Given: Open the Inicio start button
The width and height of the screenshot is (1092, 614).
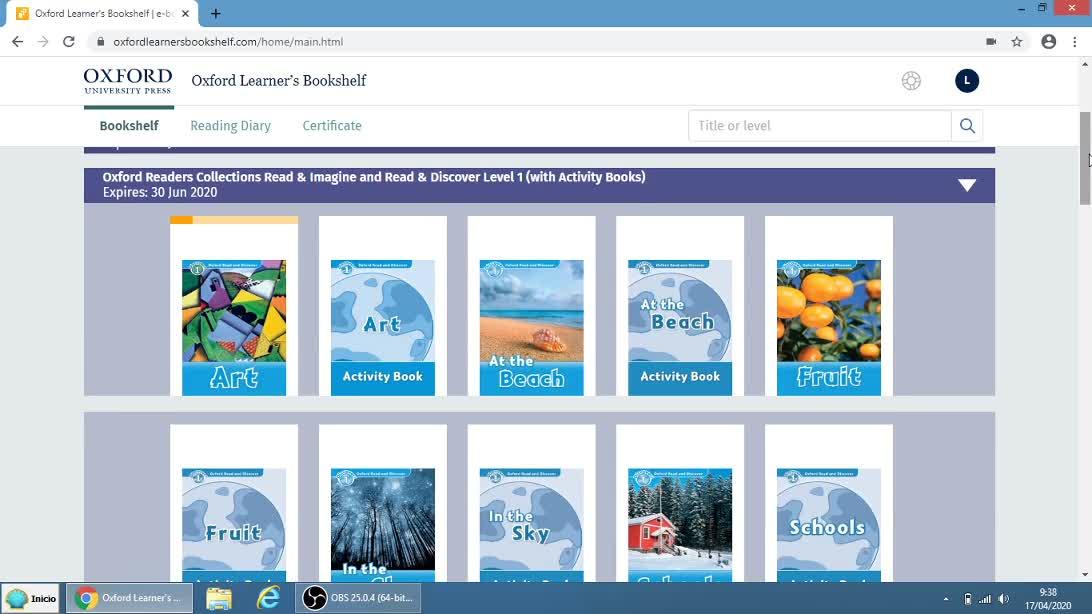Looking at the screenshot, I should click(x=31, y=598).
